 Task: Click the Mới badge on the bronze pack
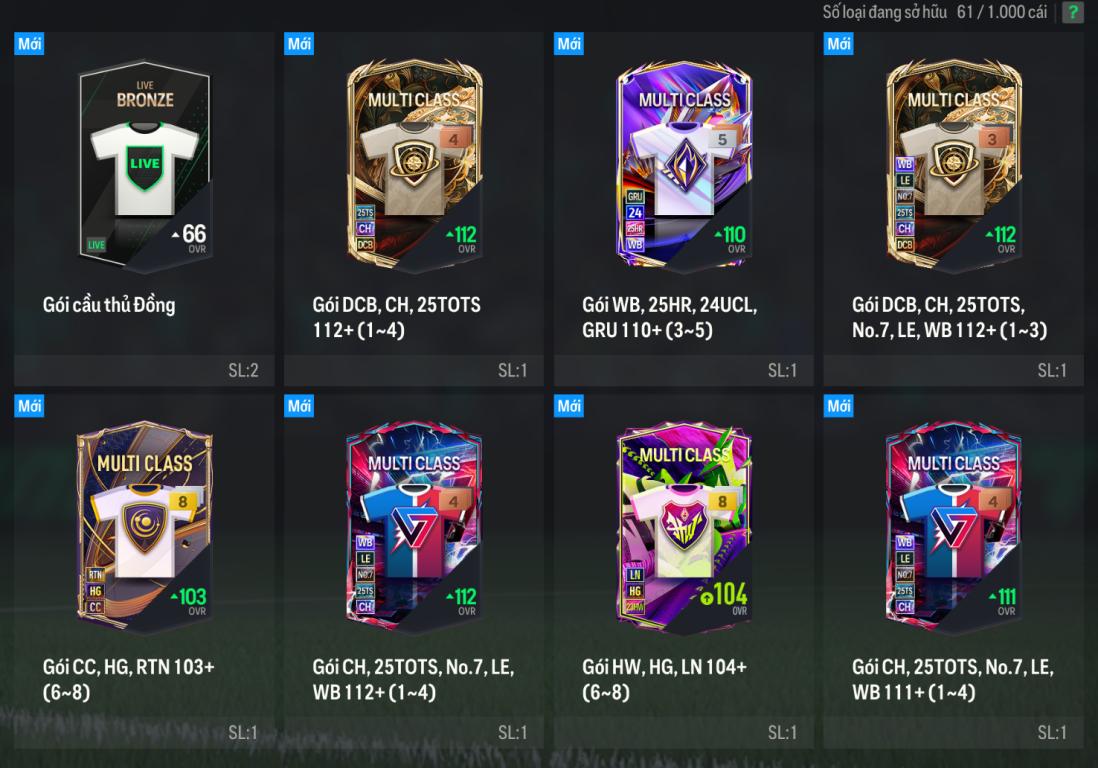[29, 43]
